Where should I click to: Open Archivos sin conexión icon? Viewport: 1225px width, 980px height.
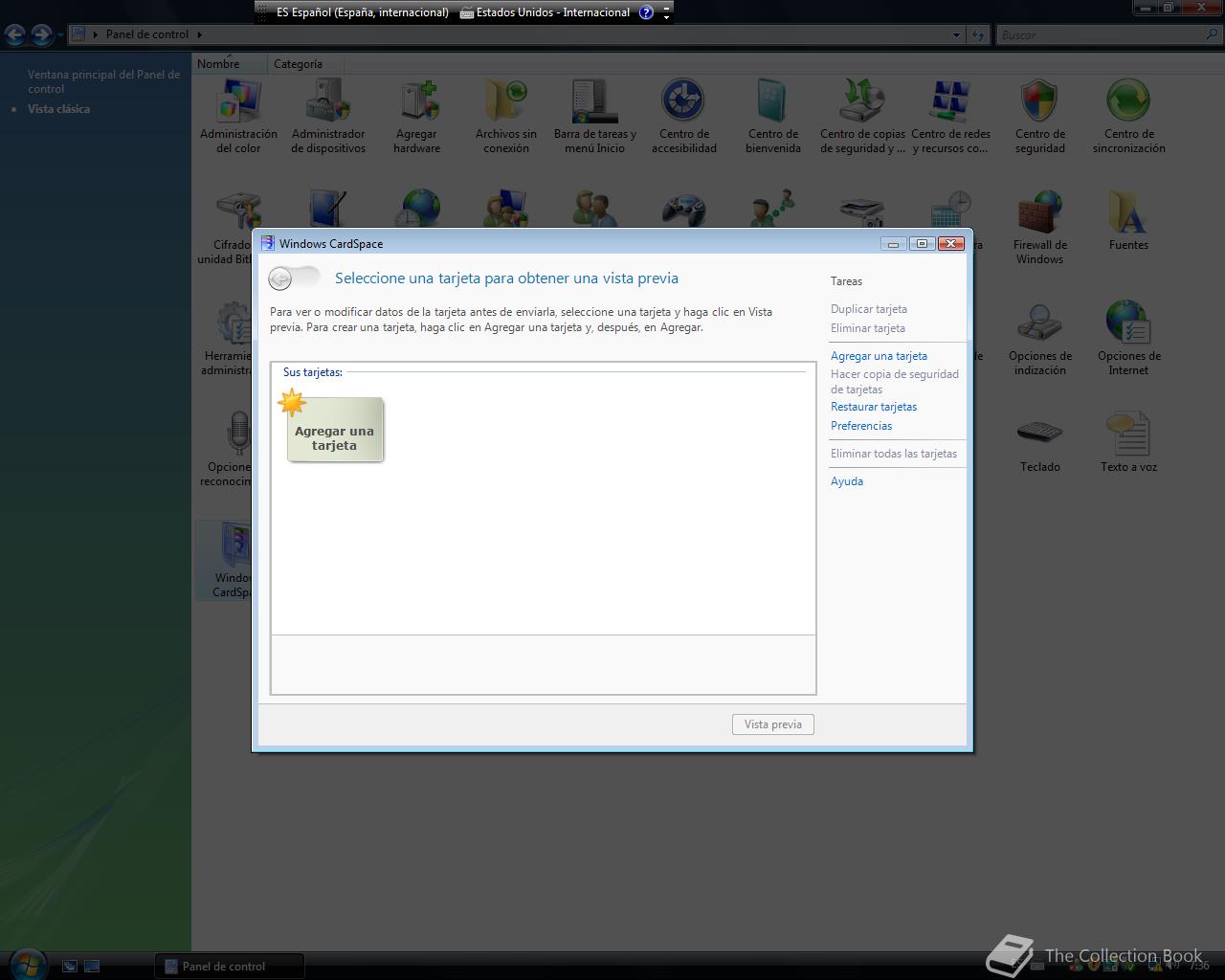tap(506, 116)
